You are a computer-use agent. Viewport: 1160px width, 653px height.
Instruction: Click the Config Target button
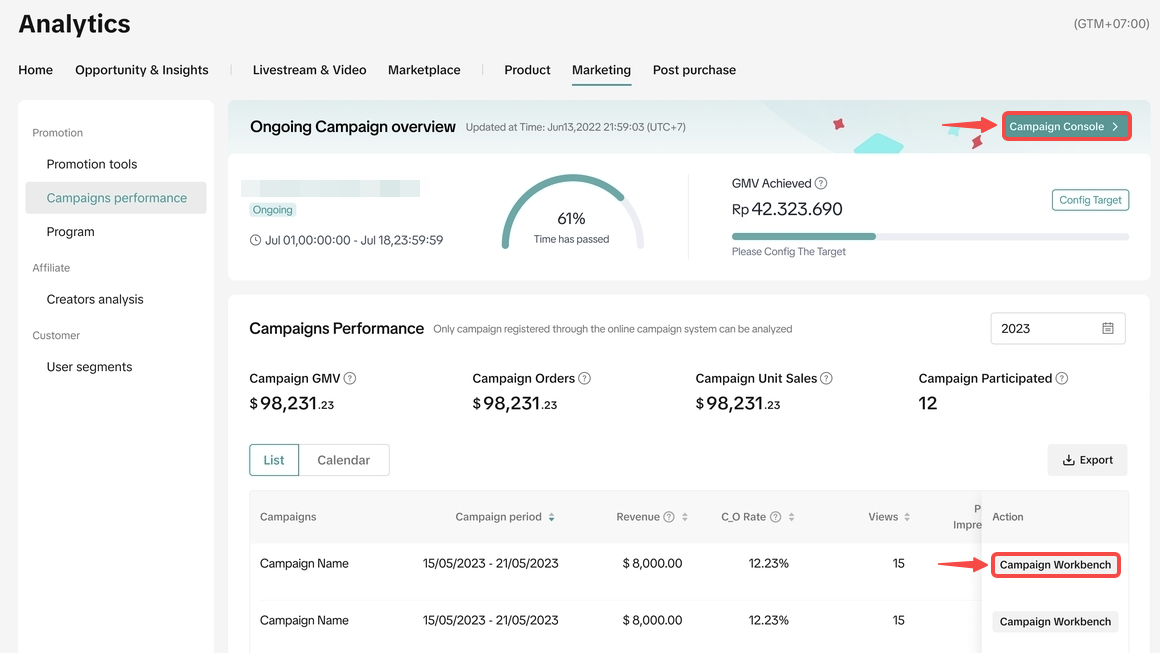tap(1090, 200)
